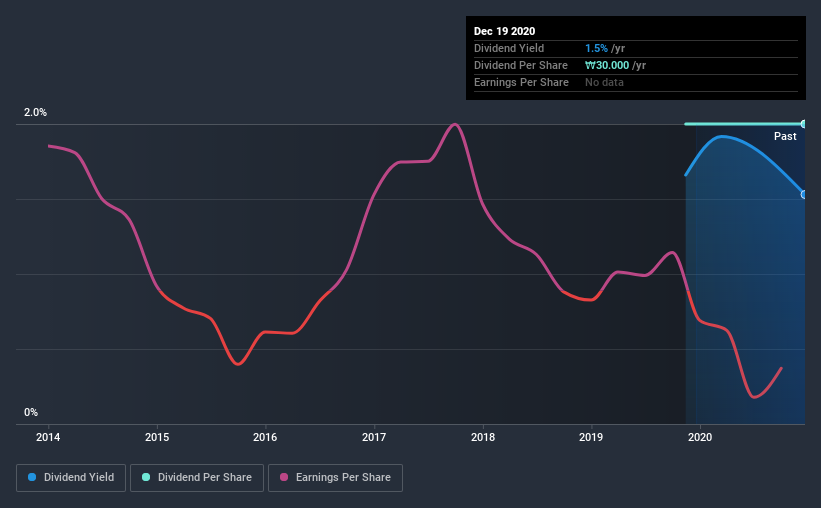This screenshot has width=821, height=508.
Task: Toggle the Earnings Per Share legend button
Action: (x=335, y=478)
